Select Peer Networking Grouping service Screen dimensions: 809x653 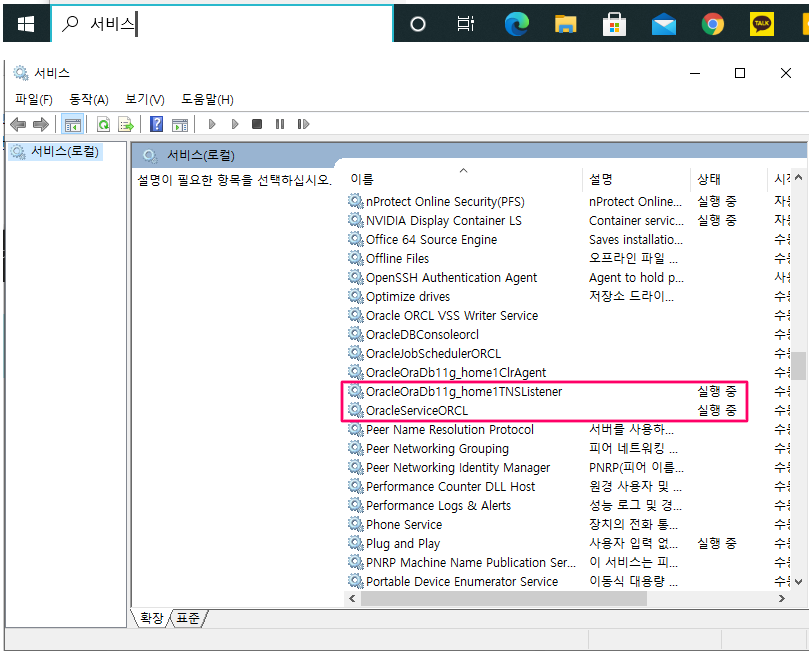[438, 449]
